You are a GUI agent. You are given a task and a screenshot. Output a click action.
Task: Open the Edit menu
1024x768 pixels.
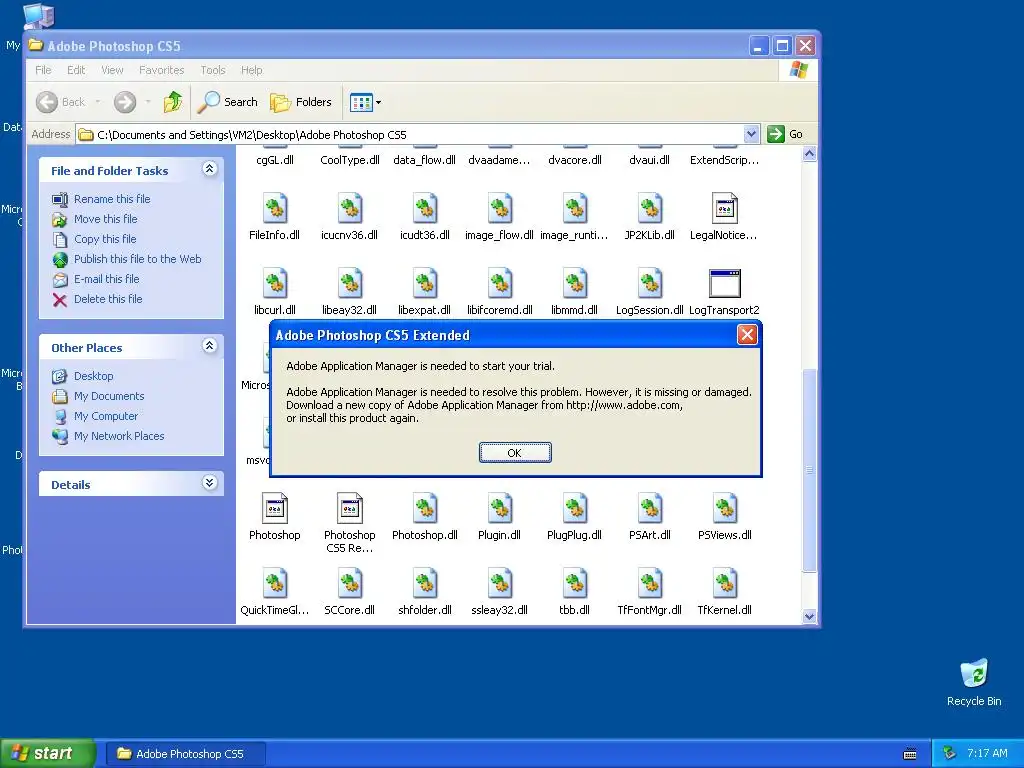coord(76,70)
